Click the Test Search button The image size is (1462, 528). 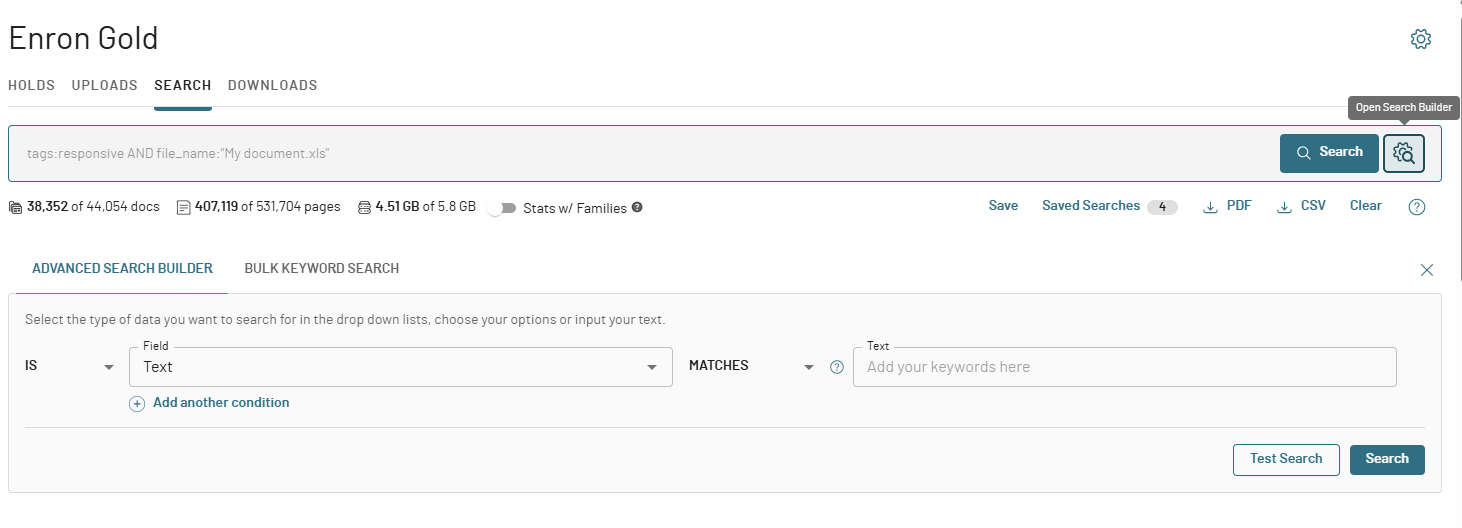click(1285, 459)
